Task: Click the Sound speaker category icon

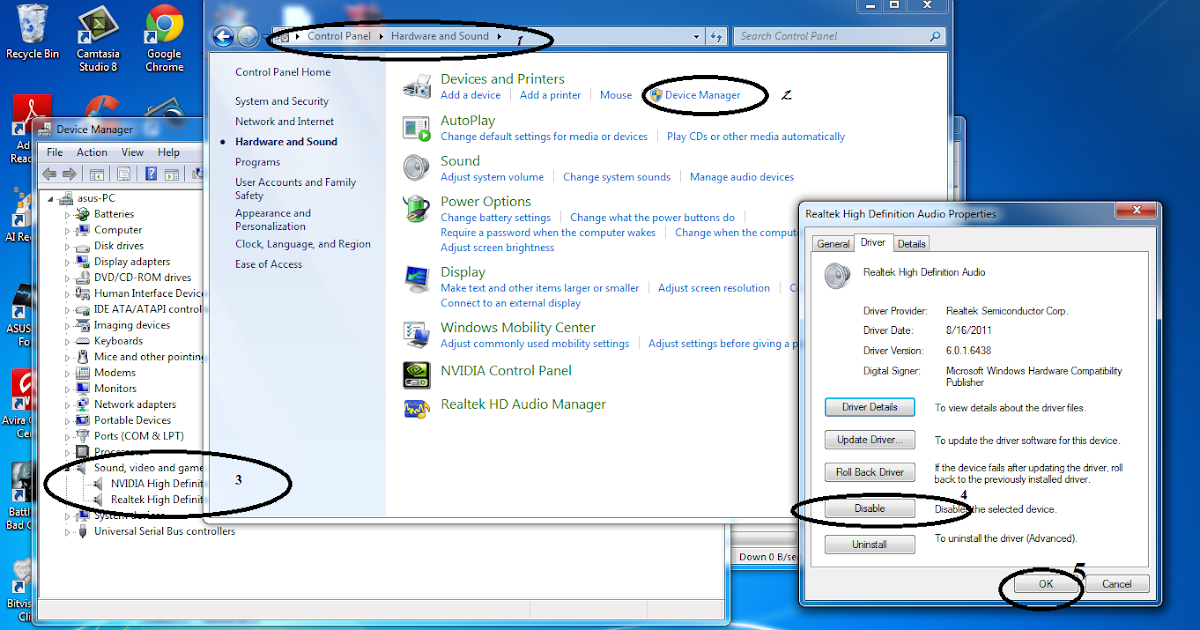Action: click(x=416, y=168)
